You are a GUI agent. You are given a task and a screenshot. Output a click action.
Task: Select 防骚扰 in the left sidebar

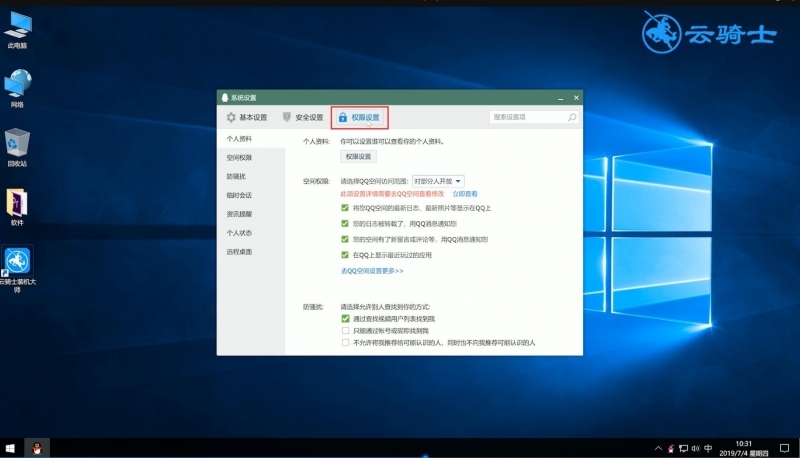251,176
